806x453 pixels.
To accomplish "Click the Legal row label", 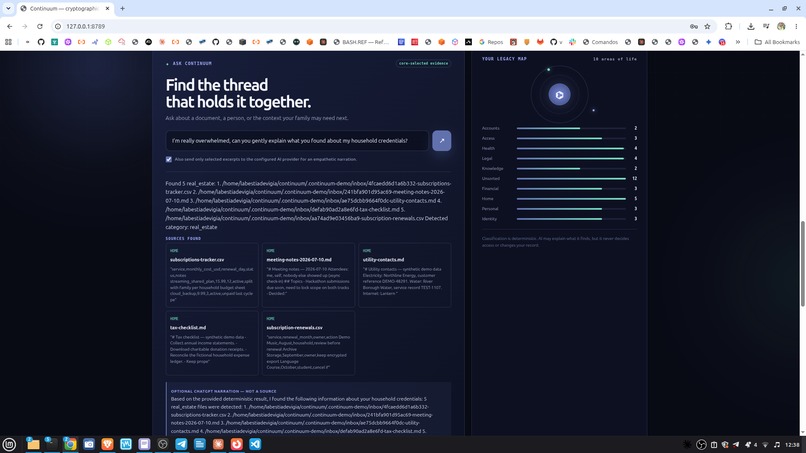I will pos(487,158).
